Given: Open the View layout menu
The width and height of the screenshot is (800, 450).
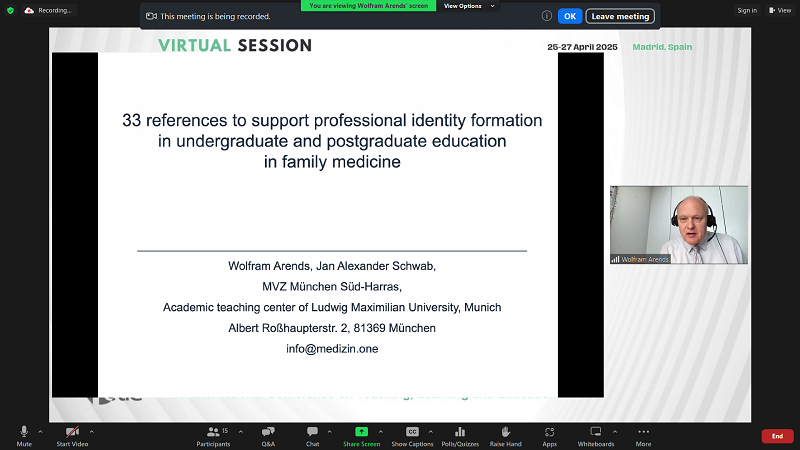Looking at the screenshot, I should tap(778, 10).
